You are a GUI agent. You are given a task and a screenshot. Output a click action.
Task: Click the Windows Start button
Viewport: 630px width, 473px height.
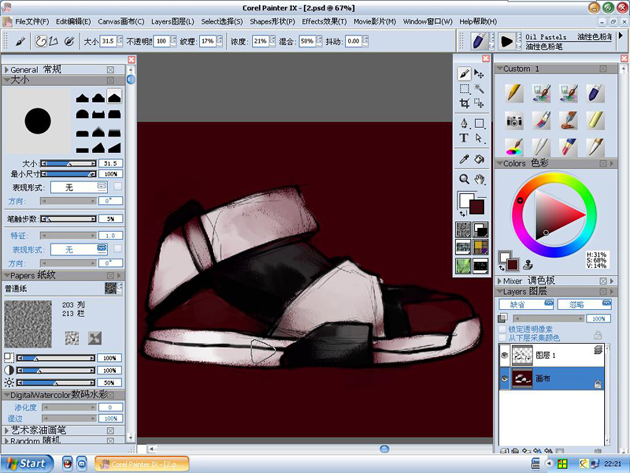pos(27,464)
